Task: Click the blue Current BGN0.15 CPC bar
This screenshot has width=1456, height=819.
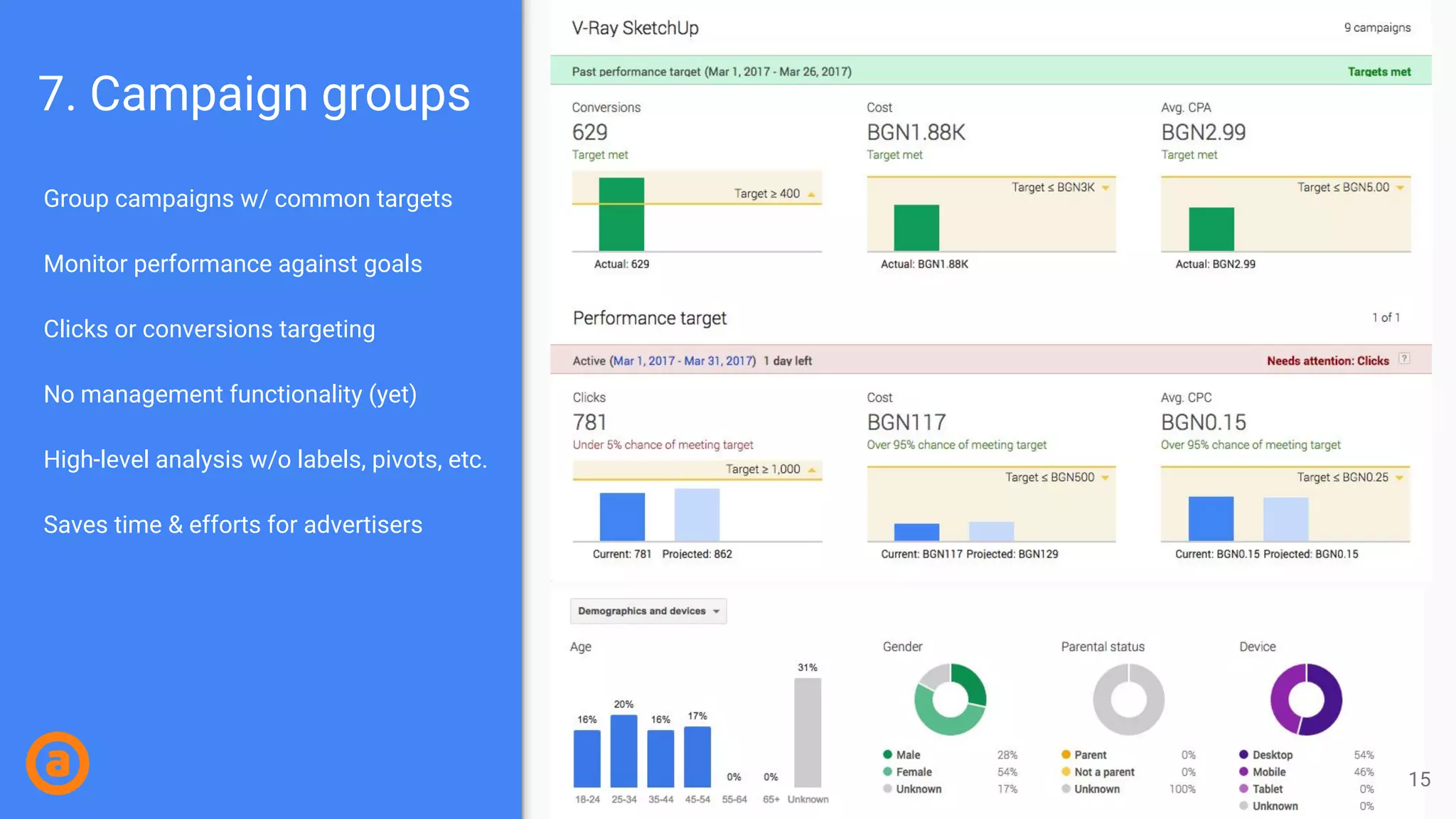Action: (1211, 519)
